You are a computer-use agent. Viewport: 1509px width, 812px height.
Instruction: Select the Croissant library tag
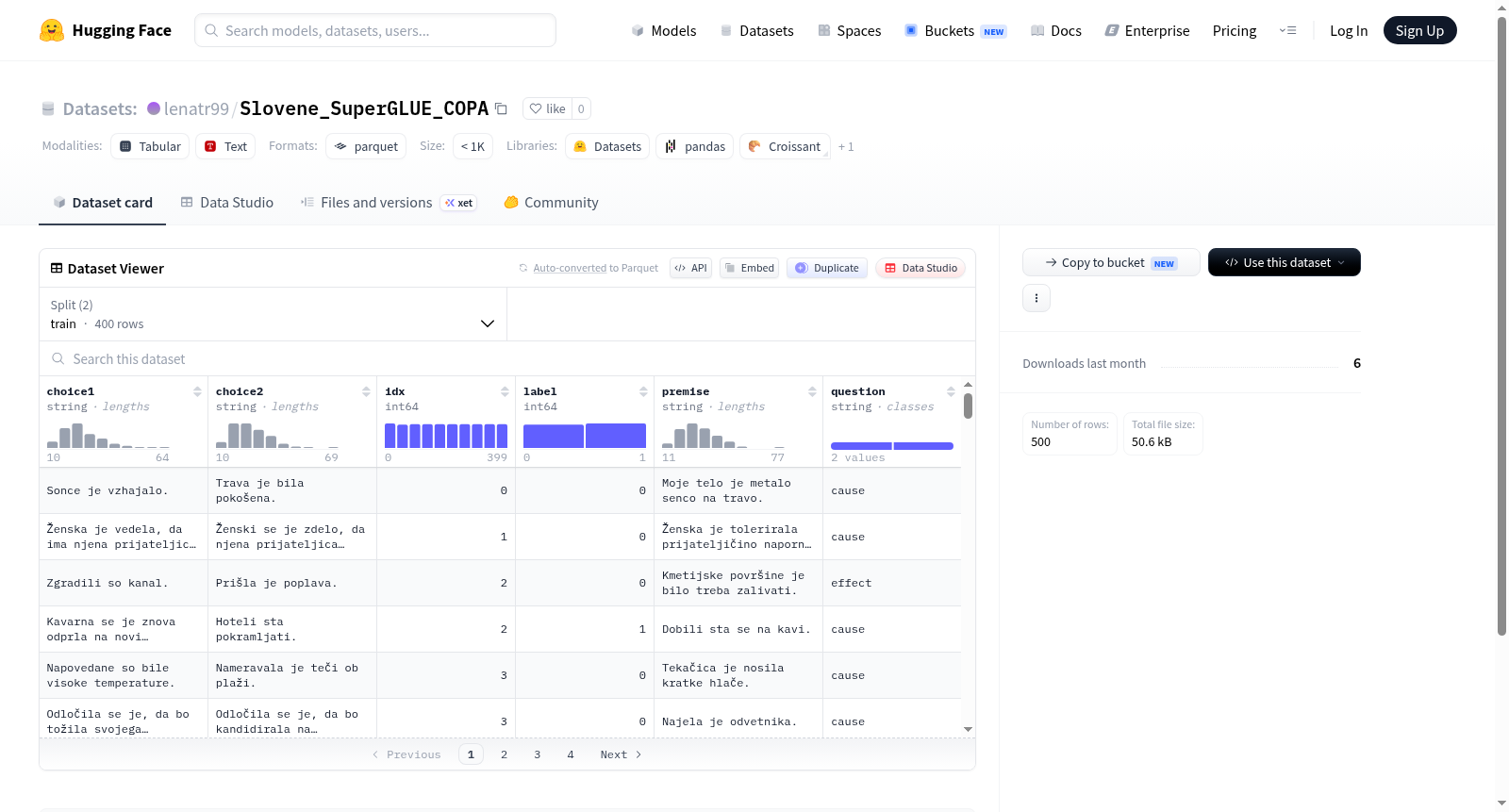786,146
